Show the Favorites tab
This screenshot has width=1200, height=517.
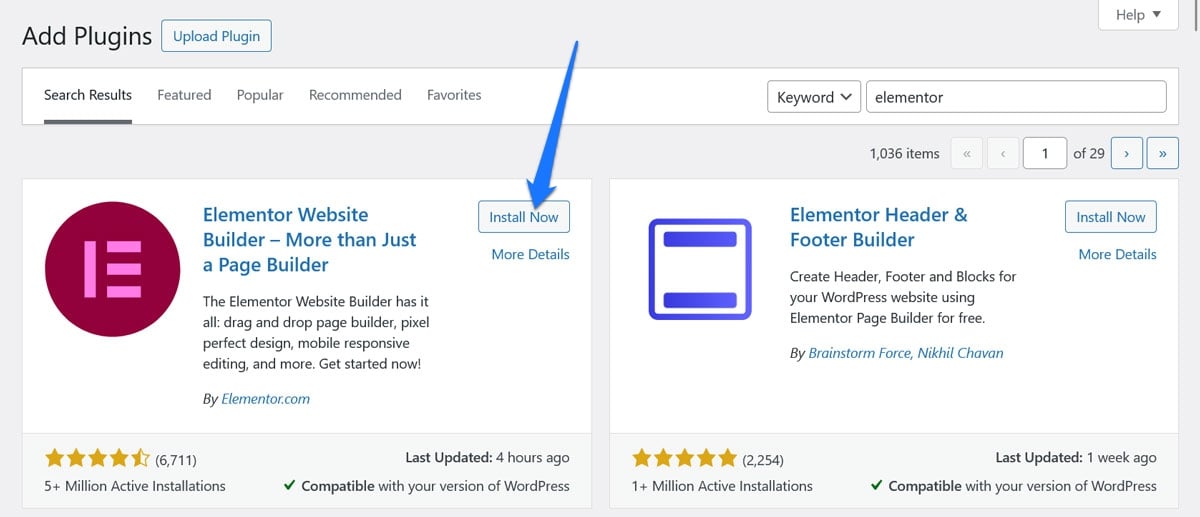point(454,95)
